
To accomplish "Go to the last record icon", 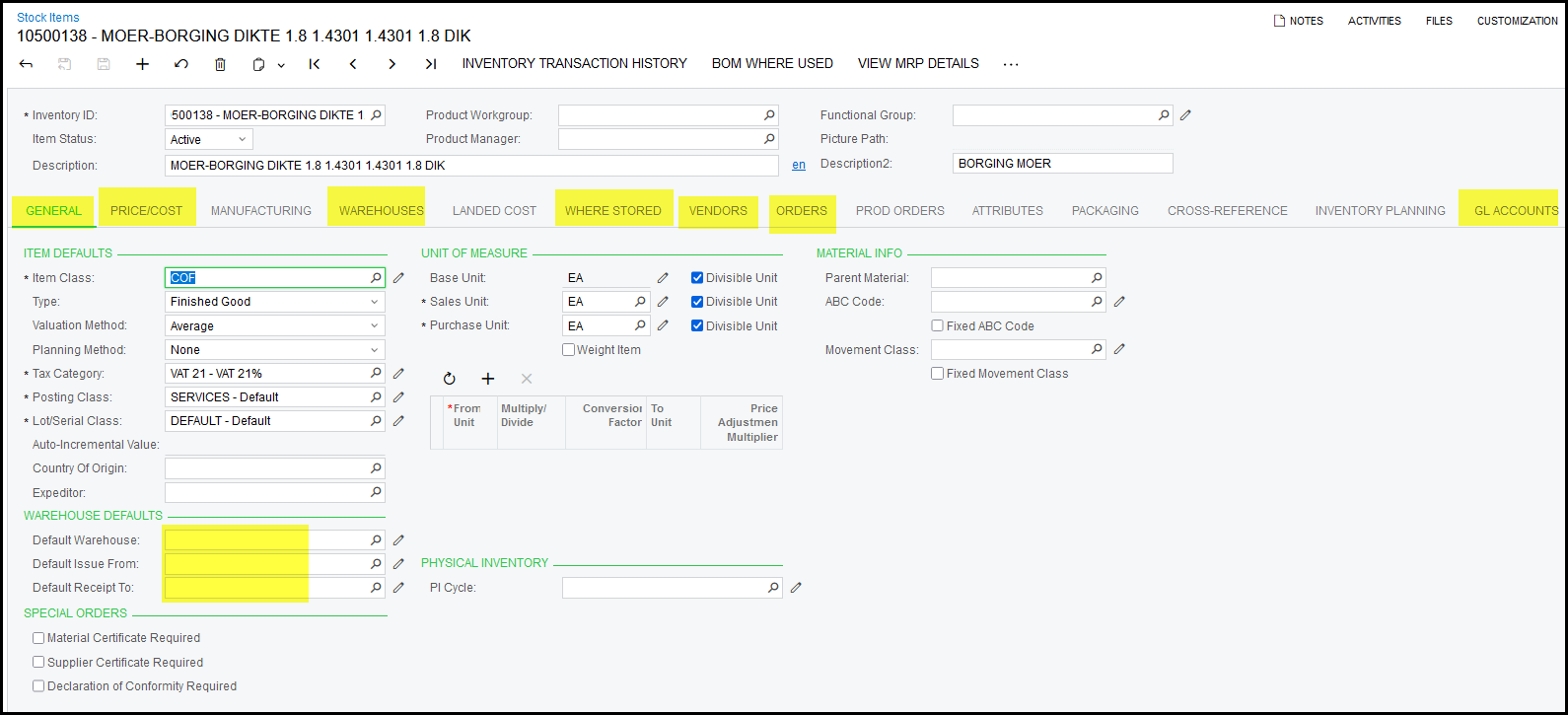I will (x=431, y=64).
